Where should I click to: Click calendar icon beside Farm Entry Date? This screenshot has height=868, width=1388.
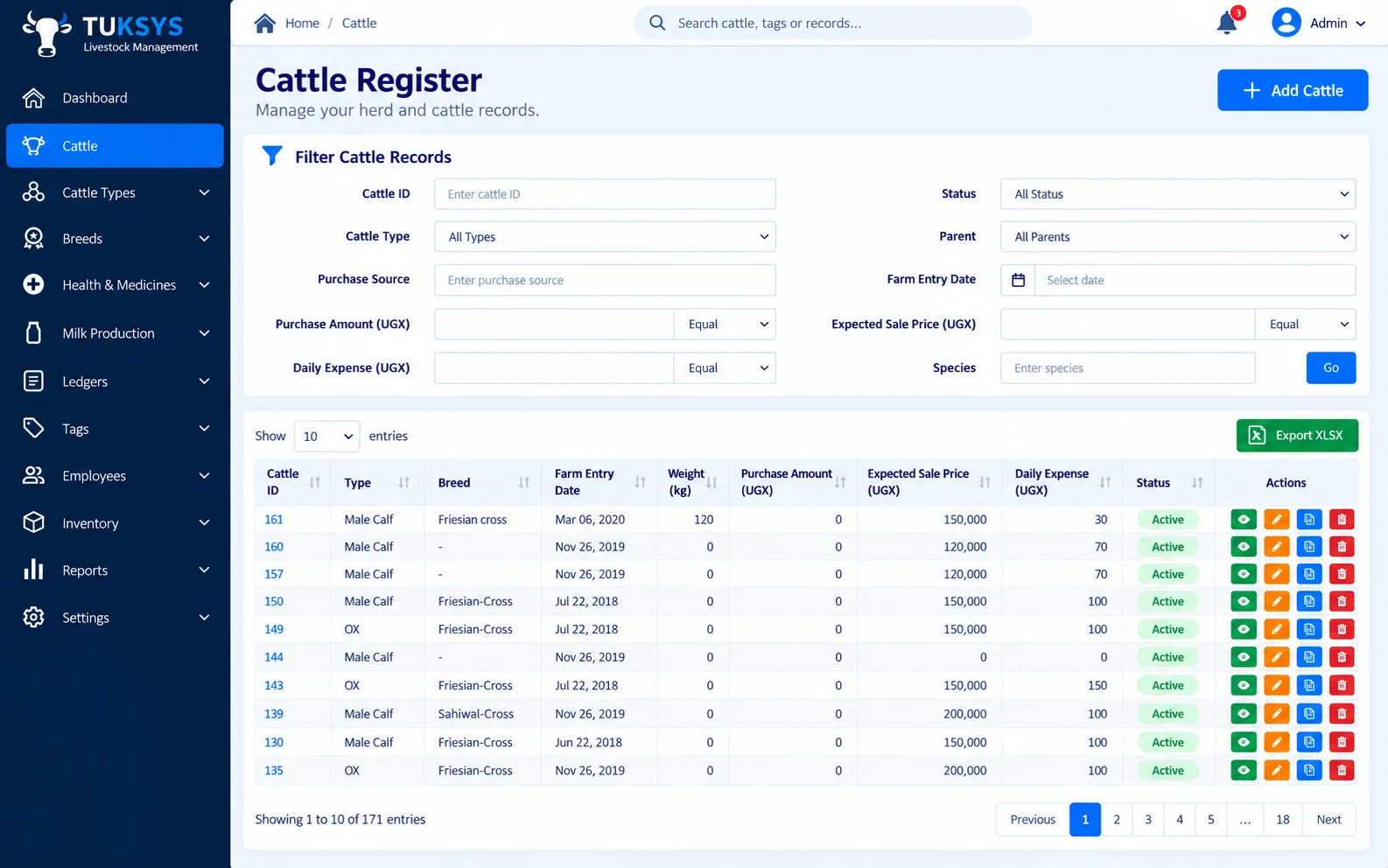point(1018,280)
